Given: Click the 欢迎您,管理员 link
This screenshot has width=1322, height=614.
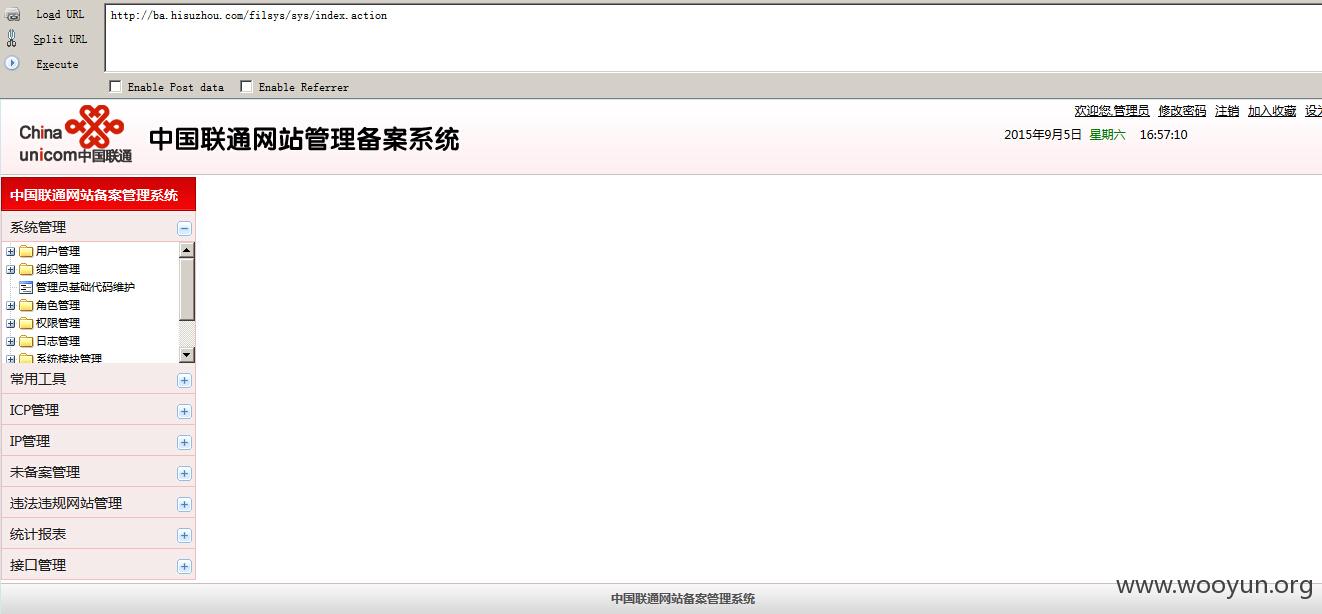Looking at the screenshot, I should coord(1112,111).
